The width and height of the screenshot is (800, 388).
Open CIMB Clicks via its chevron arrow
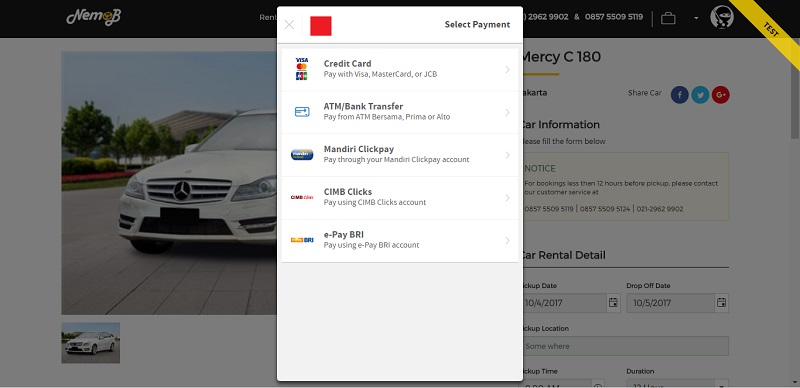point(507,198)
